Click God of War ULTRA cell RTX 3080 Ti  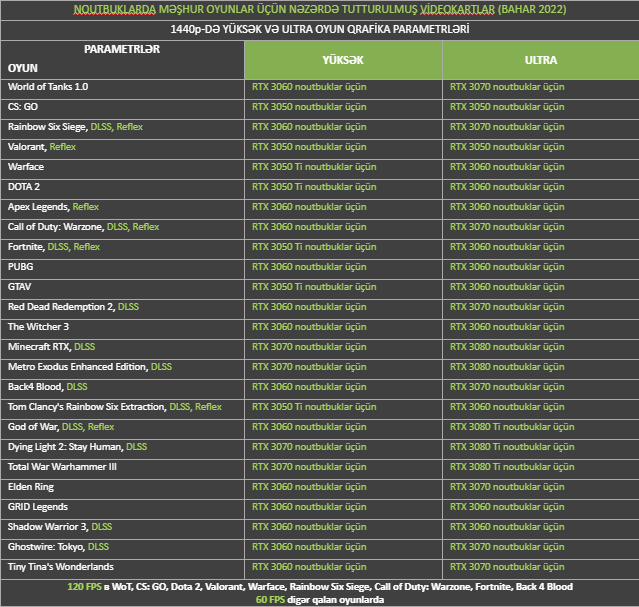pos(541,428)
